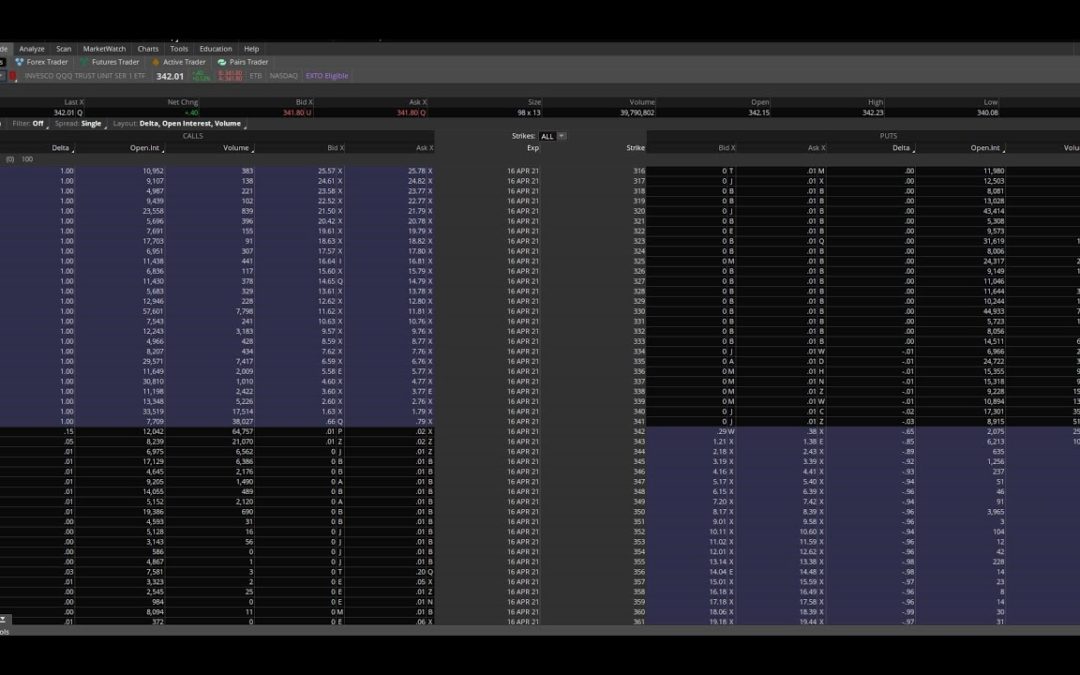1080x675 pixels.
Task: Change the calls Delta column header
Action: tap(61, 148)
